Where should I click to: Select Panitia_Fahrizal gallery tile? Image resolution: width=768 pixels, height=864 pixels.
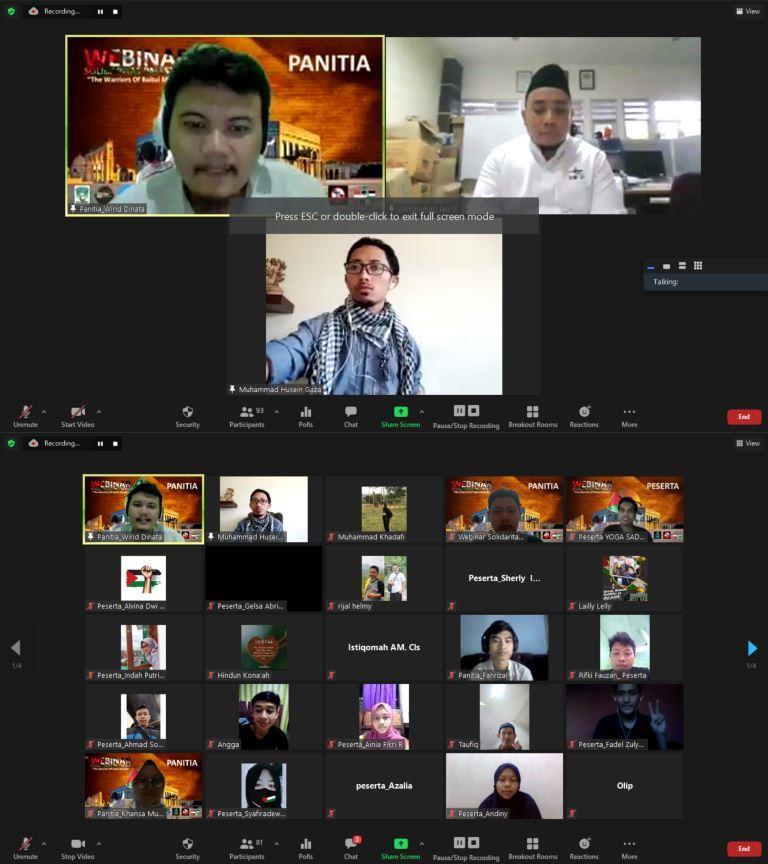pos(504,647)
